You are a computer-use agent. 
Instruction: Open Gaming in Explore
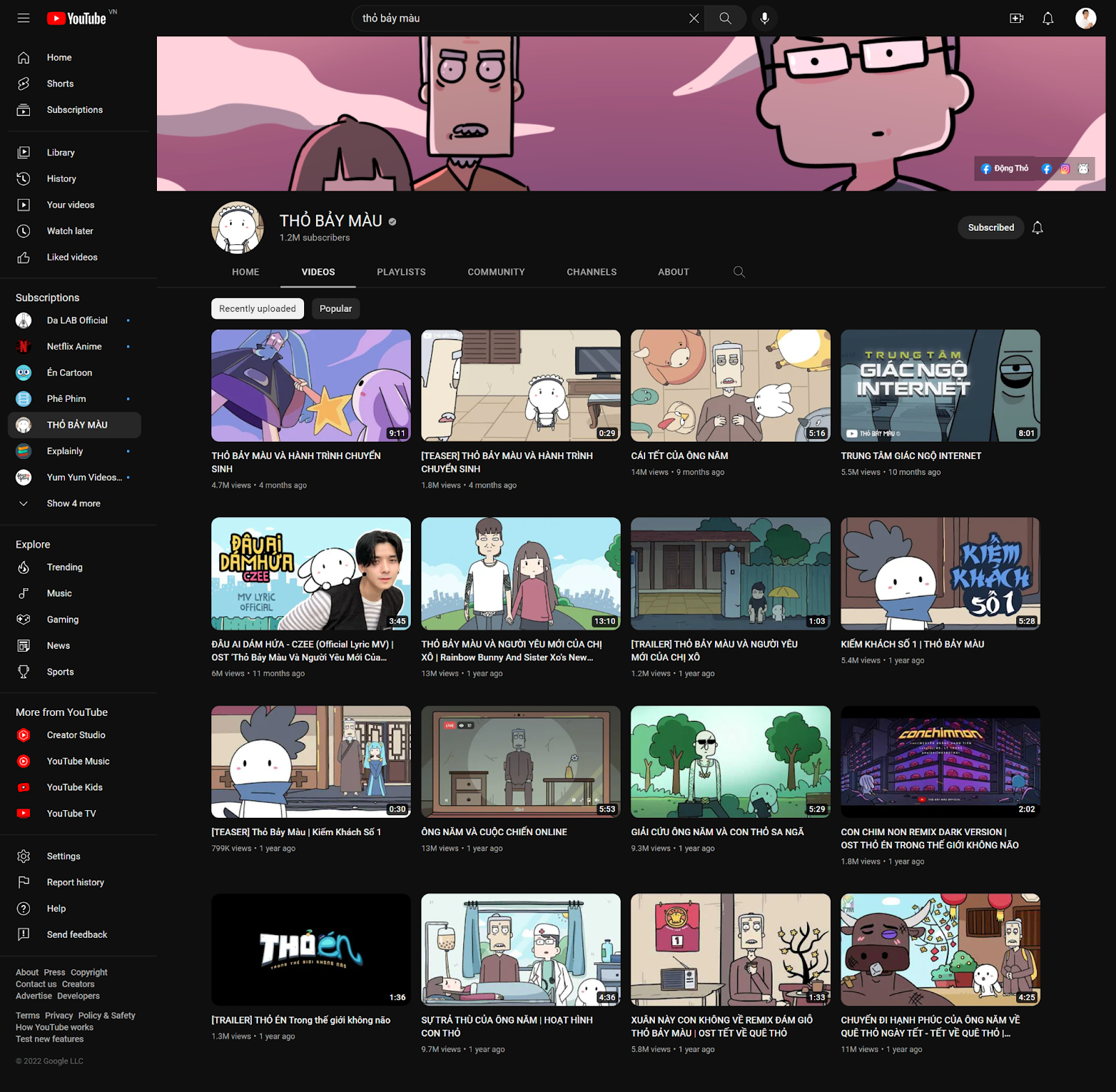(x=74, y=620)
